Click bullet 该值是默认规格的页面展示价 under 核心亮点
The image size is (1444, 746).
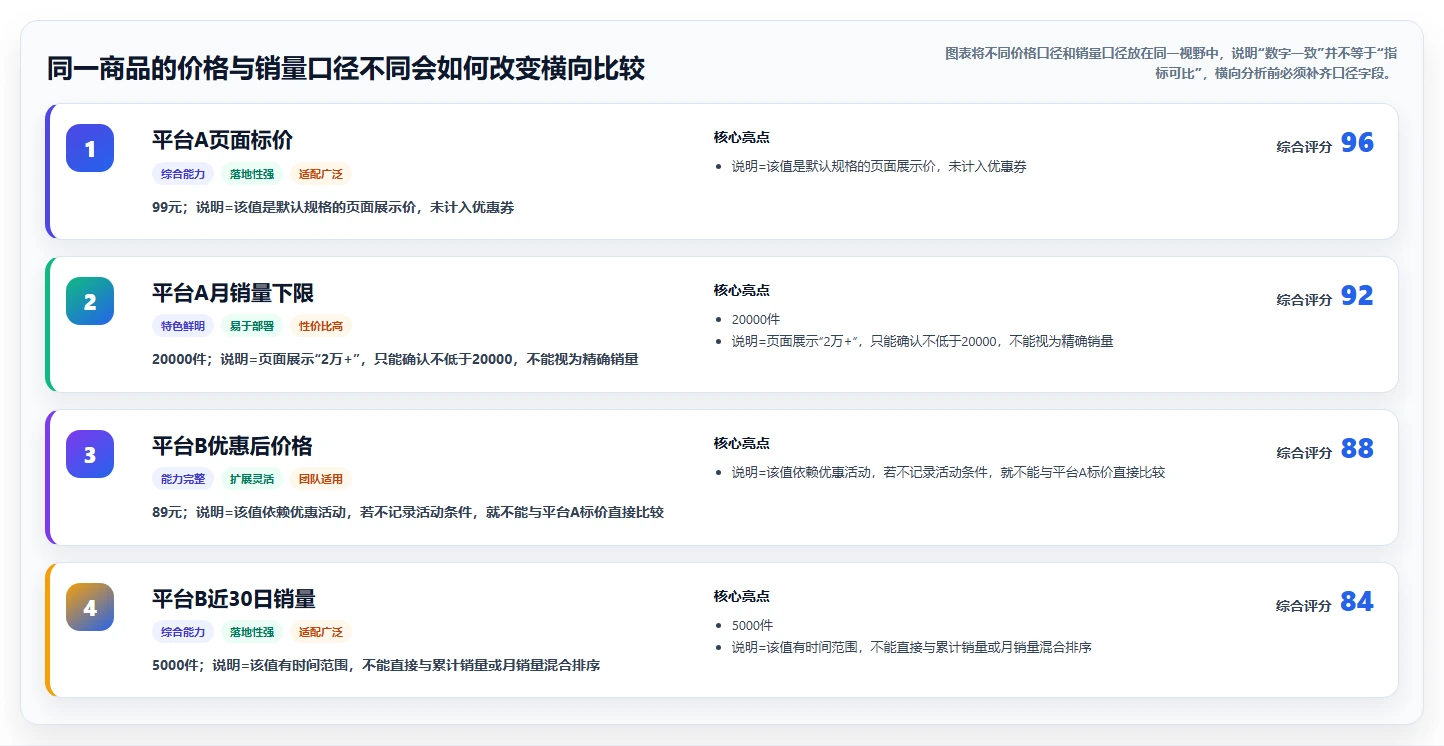click(x=879, y=167)
